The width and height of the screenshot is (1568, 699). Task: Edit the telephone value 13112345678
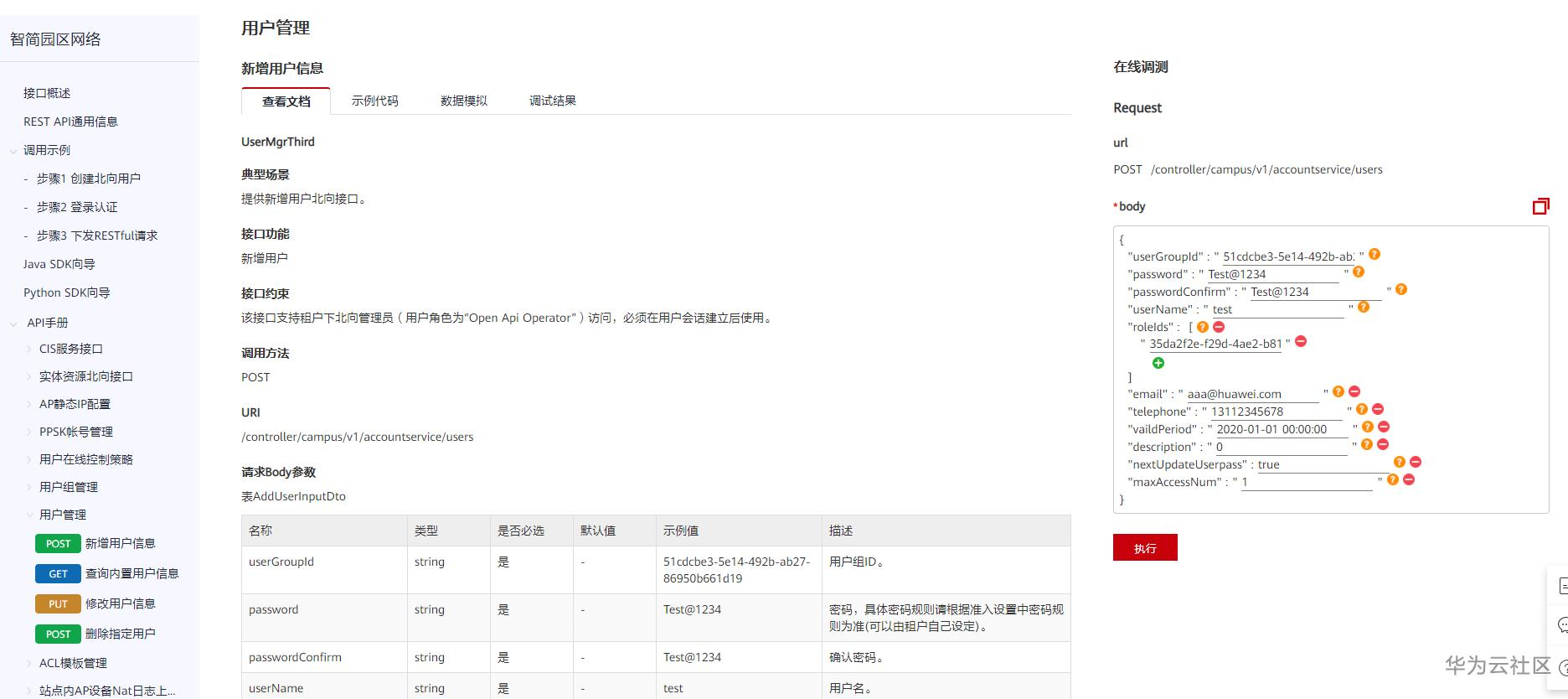coord(1276,412)
